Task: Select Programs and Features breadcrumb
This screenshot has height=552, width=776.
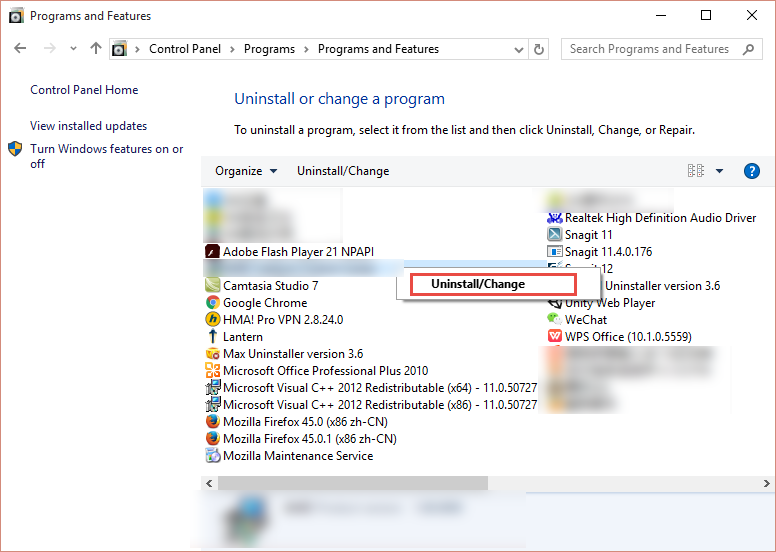Action: pos(378,49)
